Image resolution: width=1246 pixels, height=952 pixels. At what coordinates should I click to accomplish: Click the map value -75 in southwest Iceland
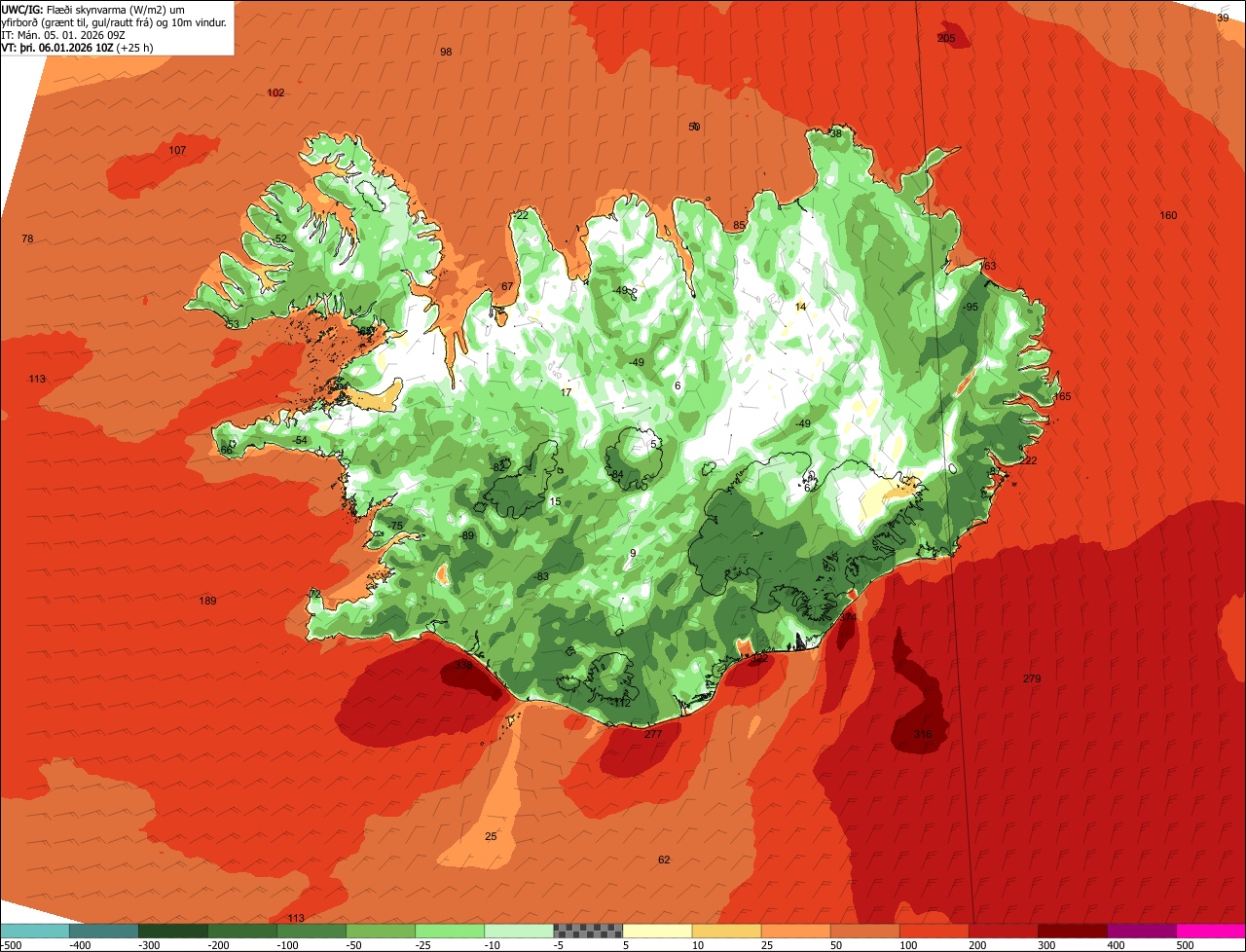pyautogui.click(x=395, y=526)
